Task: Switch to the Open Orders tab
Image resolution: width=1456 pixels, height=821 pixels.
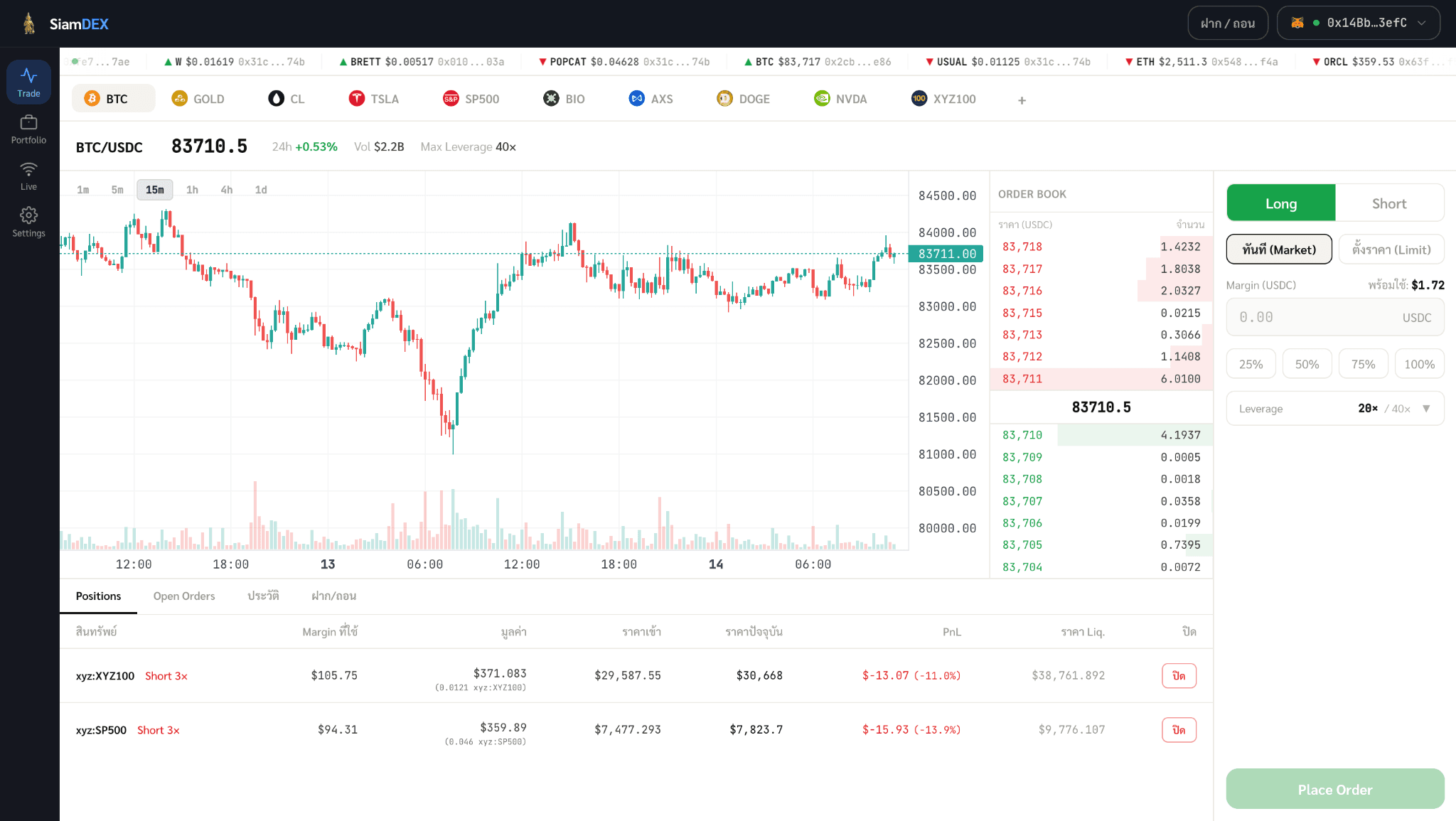Action: click(x=184, y=596)
